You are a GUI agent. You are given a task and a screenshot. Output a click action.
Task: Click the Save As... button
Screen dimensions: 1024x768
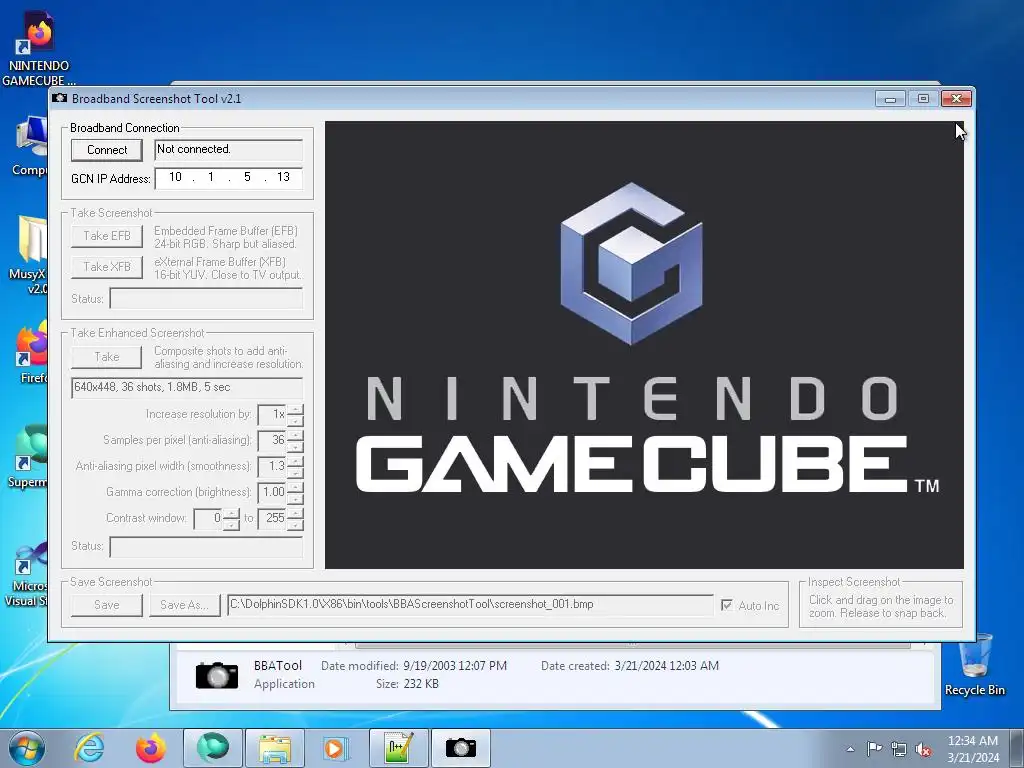pyautogui.click(x=184, y=605)
